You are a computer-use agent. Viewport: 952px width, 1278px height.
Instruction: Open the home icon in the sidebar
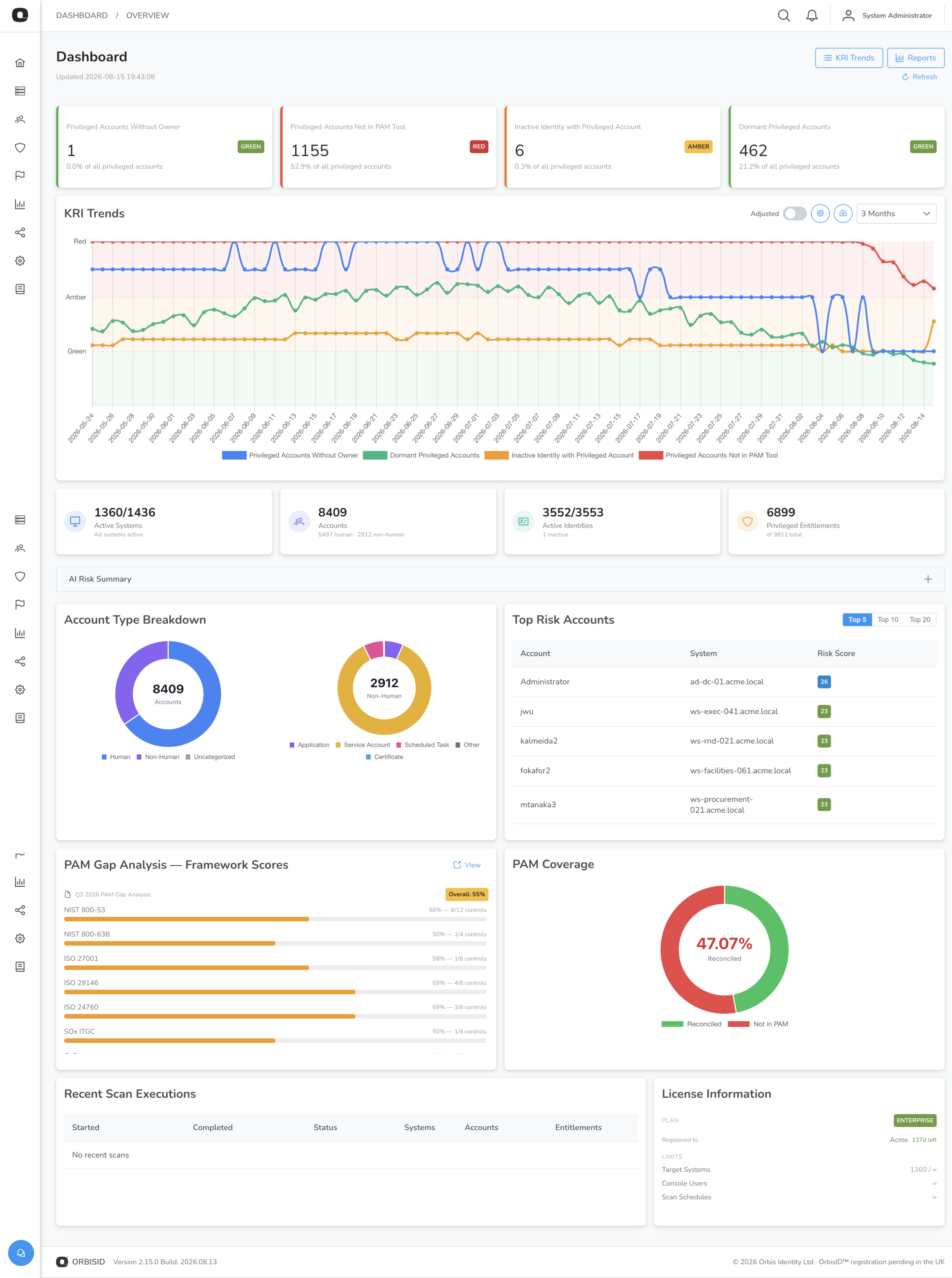(x=20, y=63)
